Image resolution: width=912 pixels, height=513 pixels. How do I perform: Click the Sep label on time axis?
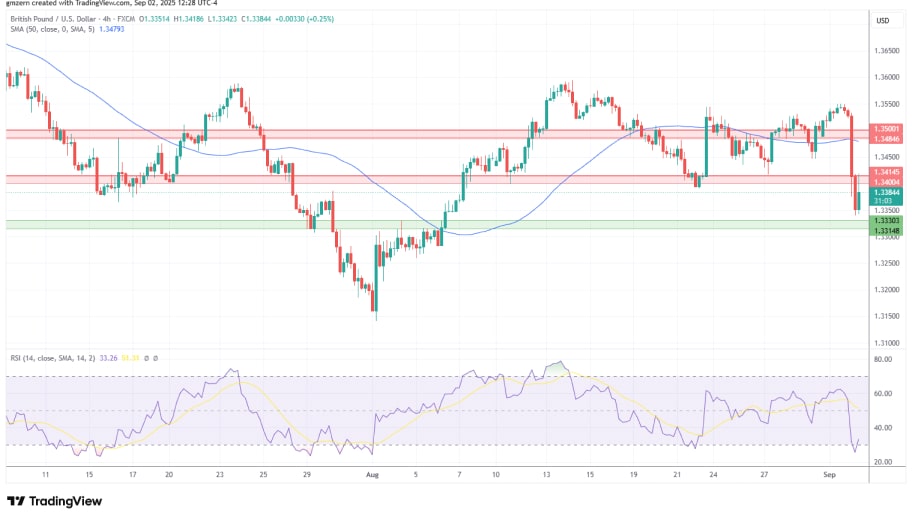829,475
